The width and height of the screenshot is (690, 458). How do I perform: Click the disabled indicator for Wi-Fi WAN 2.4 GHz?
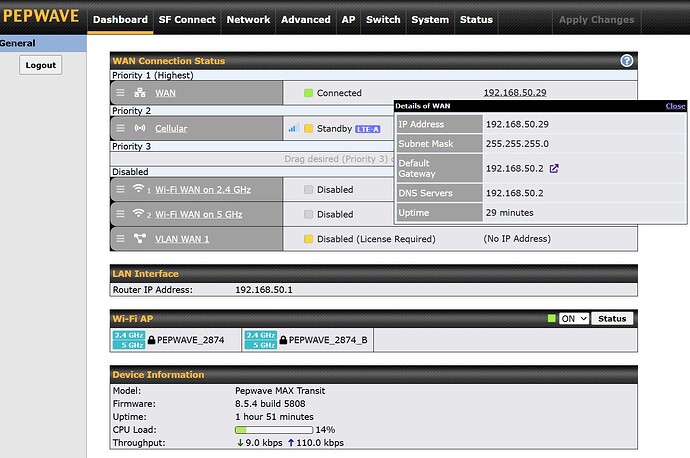click(308, 190)
